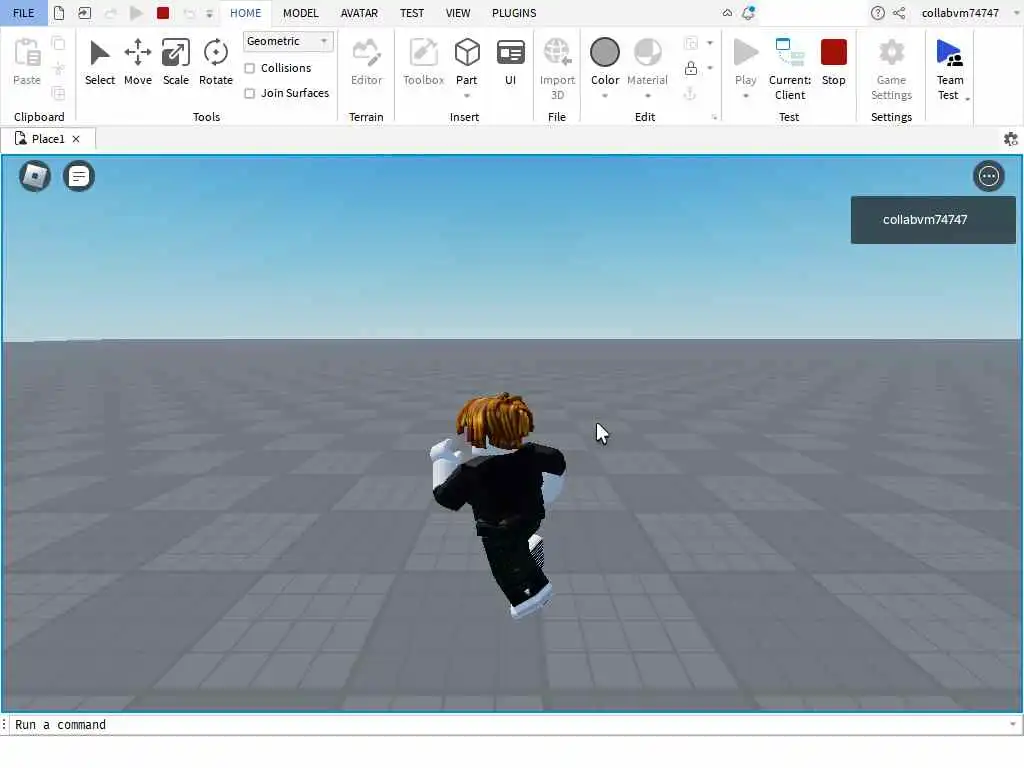The image size is (1024, 768).
Task: Open the Terrain Editor
Action: pyautogui.click(x=366, y=62)
